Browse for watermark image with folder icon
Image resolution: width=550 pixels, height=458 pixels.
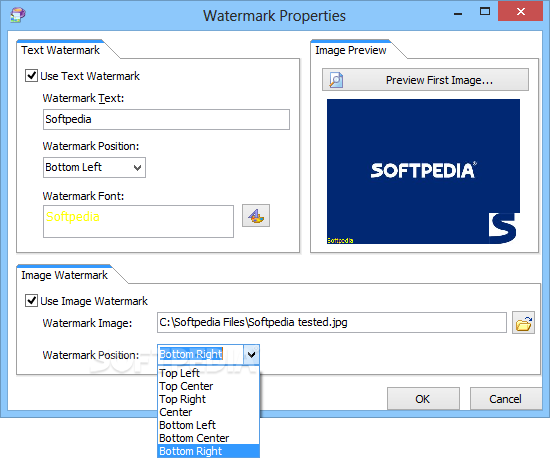(x=523, y=322)
